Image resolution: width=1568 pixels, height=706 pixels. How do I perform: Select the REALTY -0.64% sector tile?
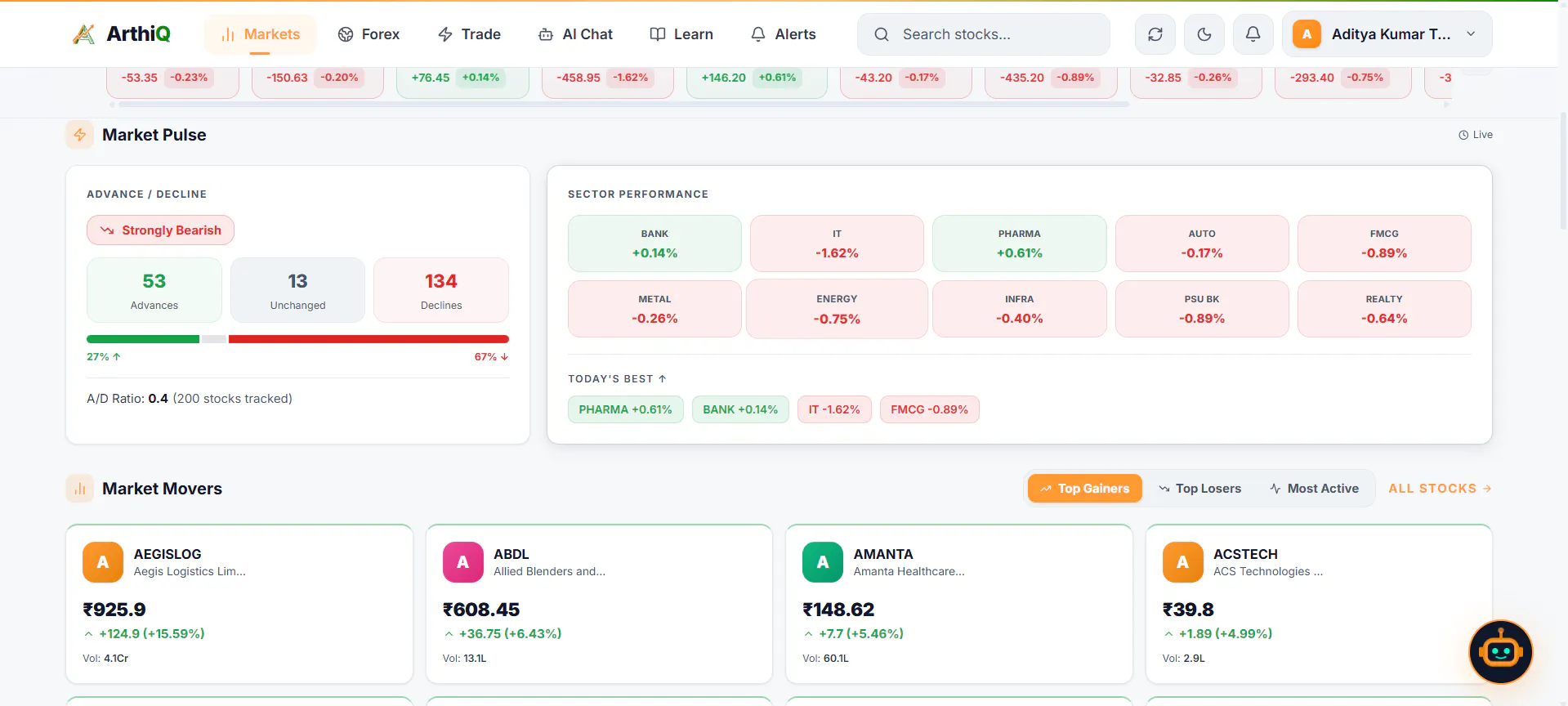[1384, 309]
